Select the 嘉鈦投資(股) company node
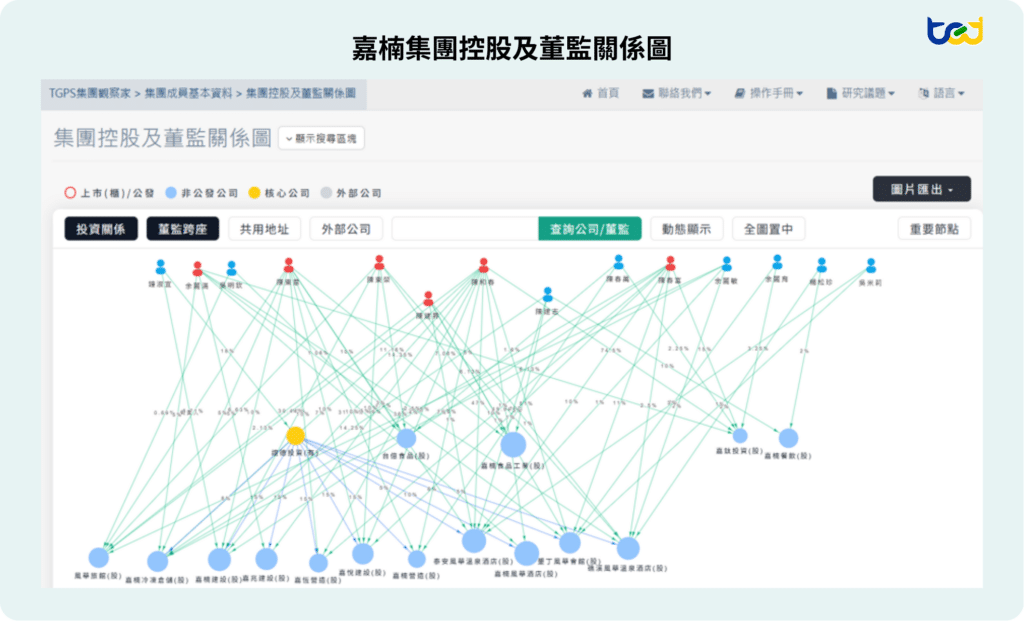The width and height of the screenshot is (1024, 621). (740, 436)
